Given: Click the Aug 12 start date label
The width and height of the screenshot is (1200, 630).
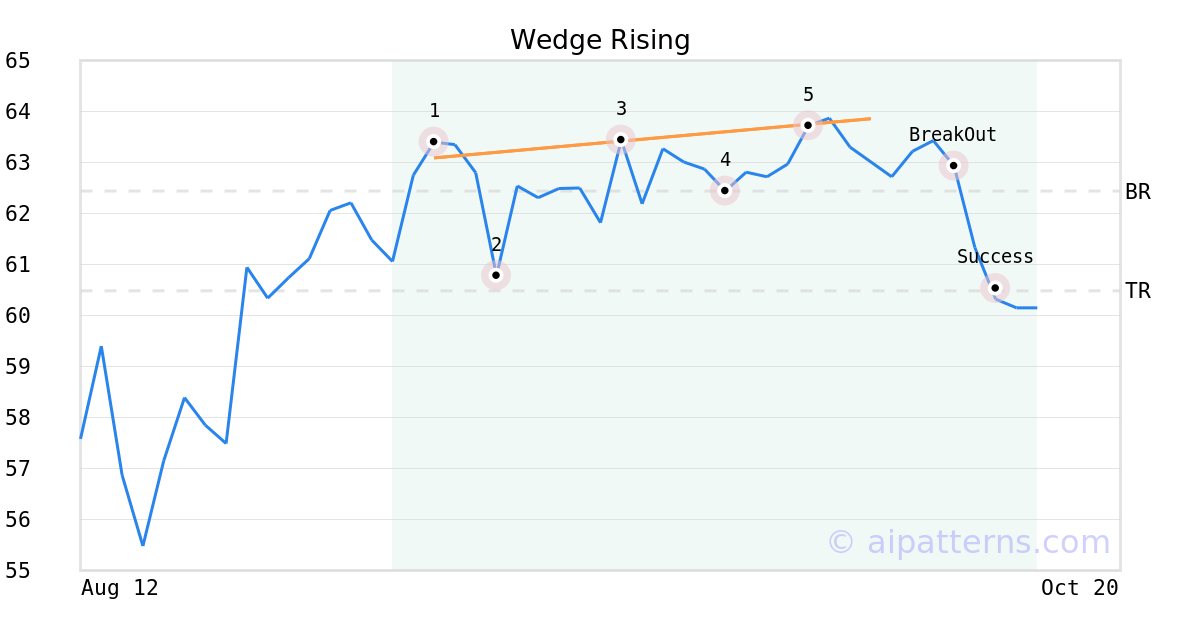Looking at the screenshot, I should click(120, 588).
